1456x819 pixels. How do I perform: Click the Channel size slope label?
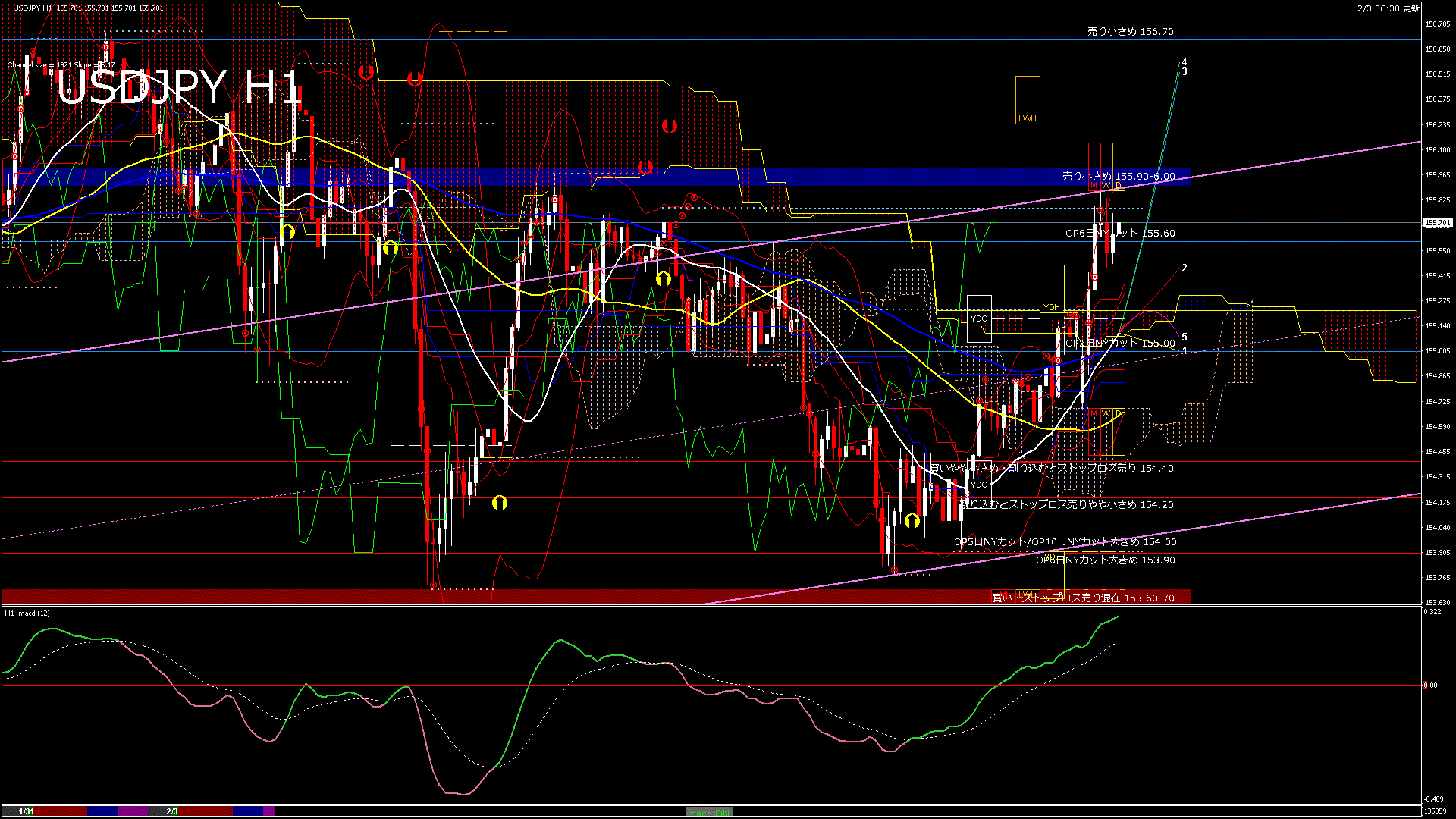(x=61, y=65)
